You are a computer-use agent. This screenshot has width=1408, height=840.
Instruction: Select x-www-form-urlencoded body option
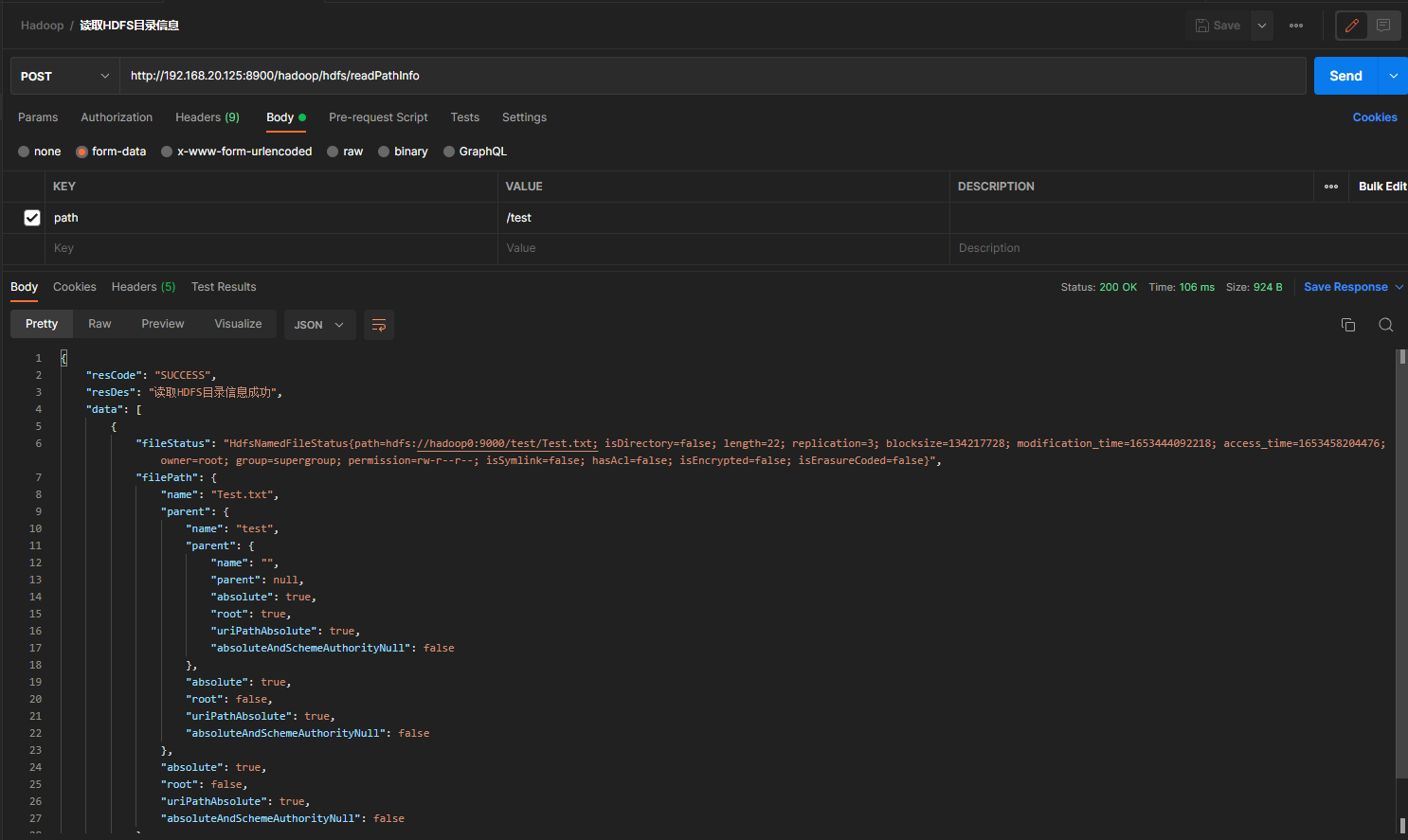(x=237, y=152)
